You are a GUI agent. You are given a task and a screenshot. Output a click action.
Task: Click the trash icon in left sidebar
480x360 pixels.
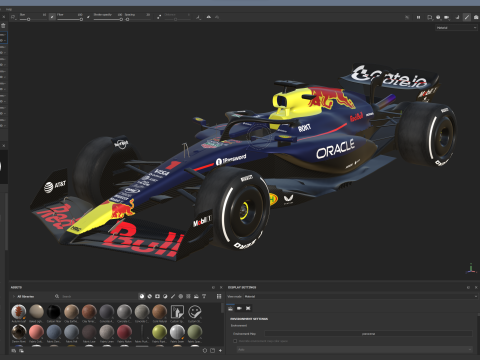point(3,26)
